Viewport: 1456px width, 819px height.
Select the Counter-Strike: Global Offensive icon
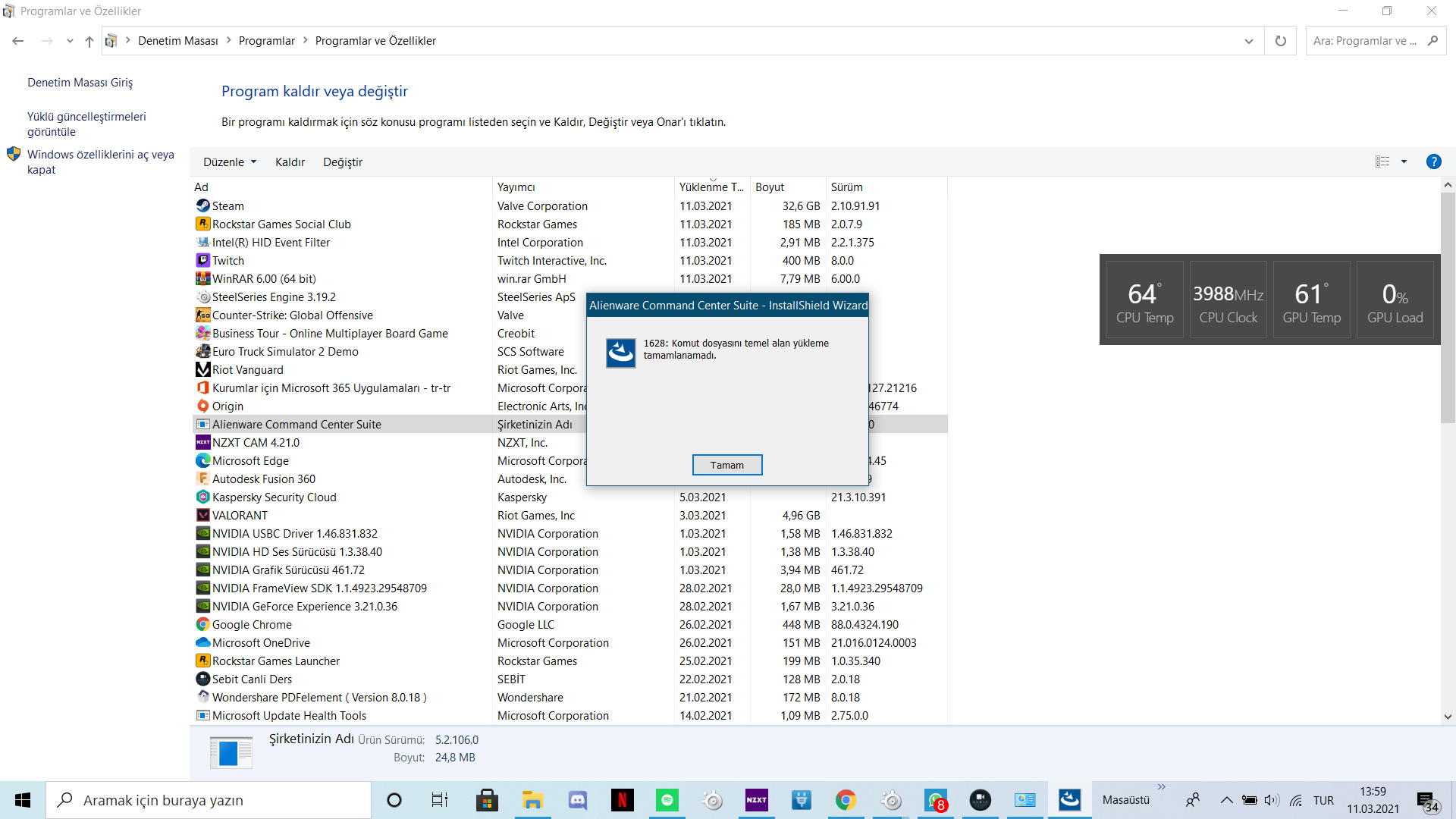pos(202,315)
